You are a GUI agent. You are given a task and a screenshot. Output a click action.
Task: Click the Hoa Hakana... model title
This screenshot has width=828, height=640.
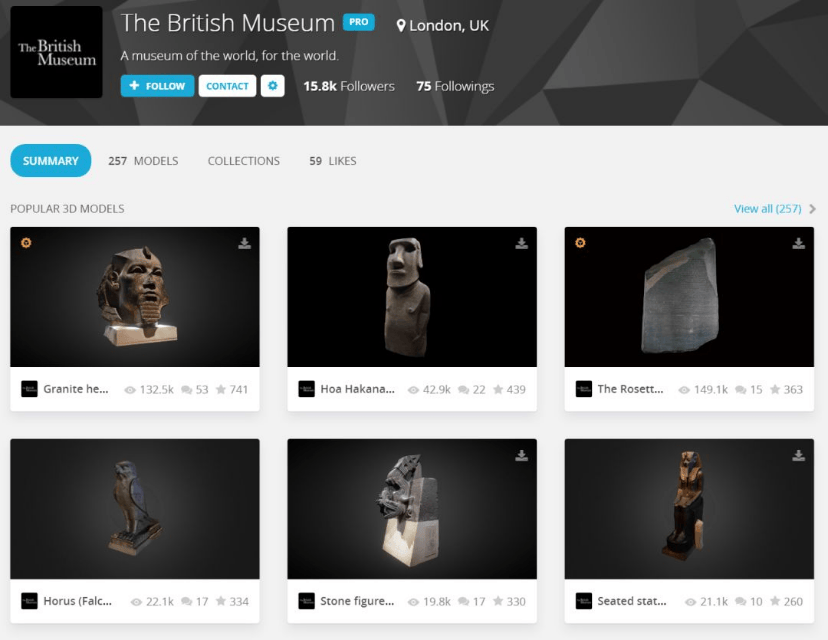[x=357, y=389]
